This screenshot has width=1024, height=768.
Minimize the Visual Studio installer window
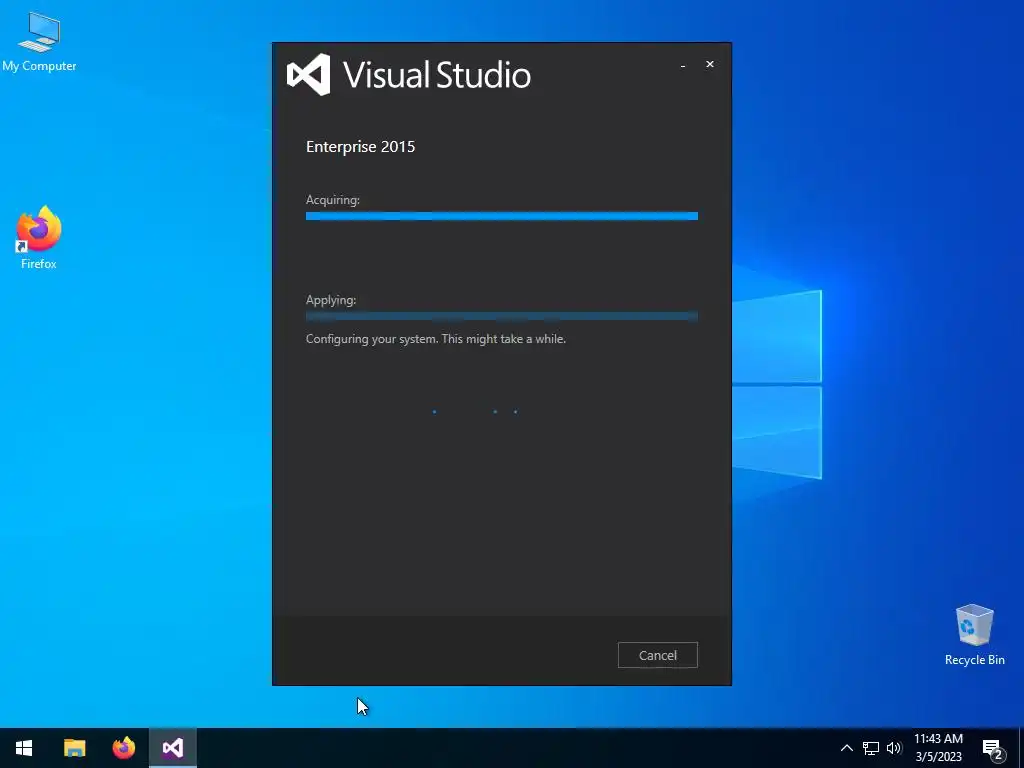683,65
